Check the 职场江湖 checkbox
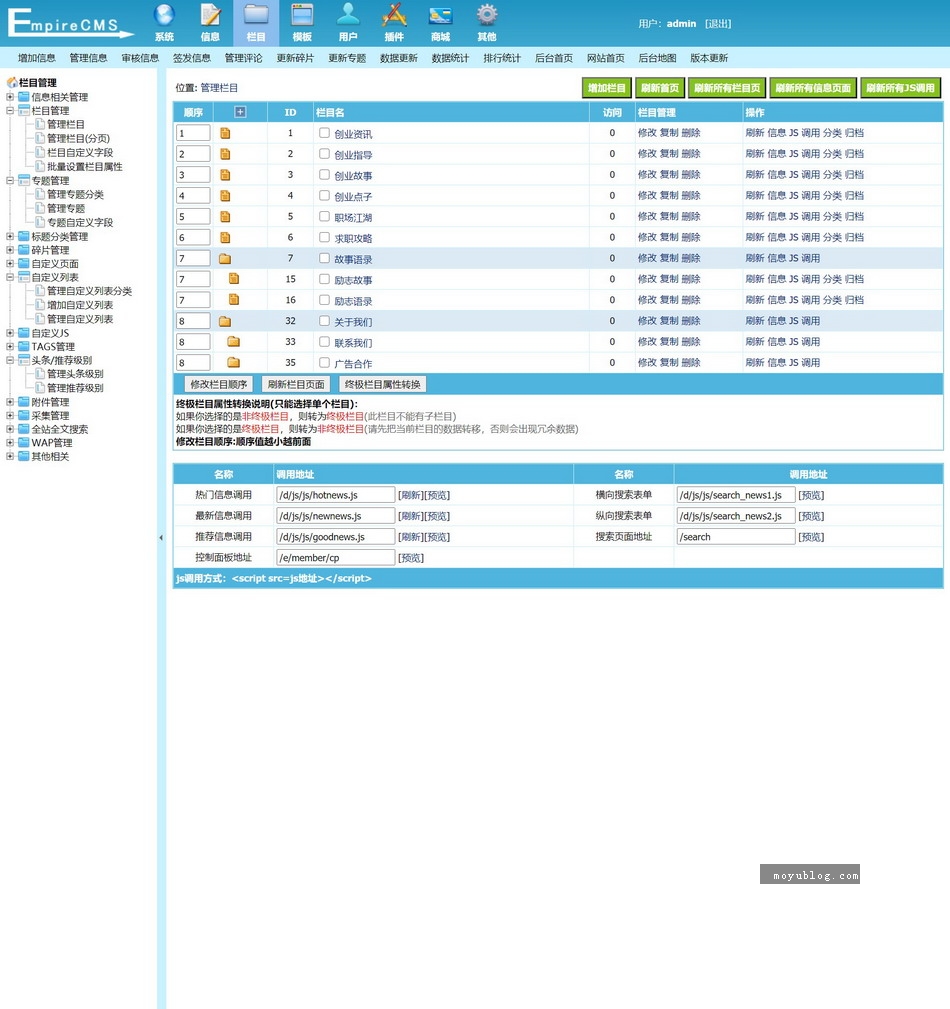The height and width of the screenshot is (1009, 950). pos(324,216)
